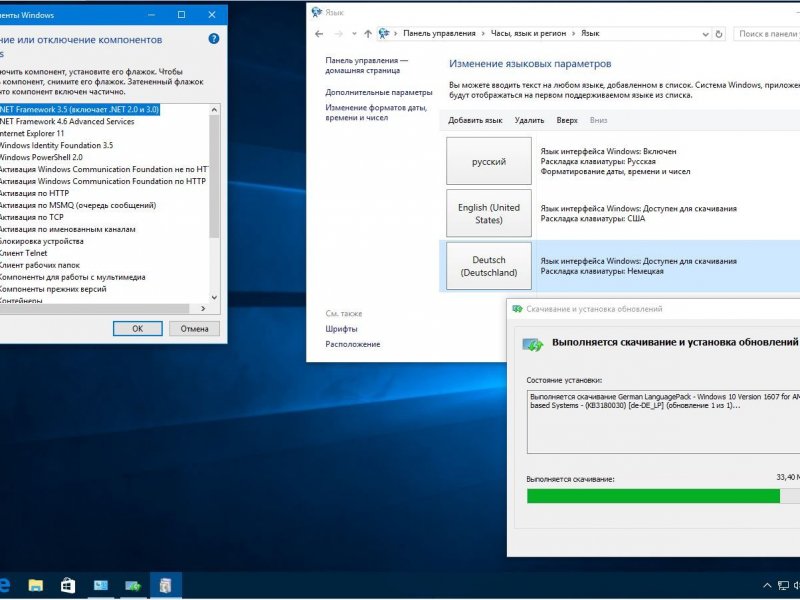
Task: Select .NET Framework 4.6 Advanced Services
Action: (67, 121)
